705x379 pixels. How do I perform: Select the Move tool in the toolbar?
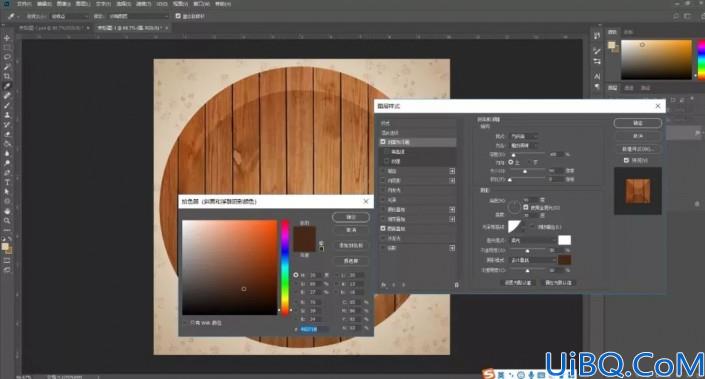coord(7,38)
